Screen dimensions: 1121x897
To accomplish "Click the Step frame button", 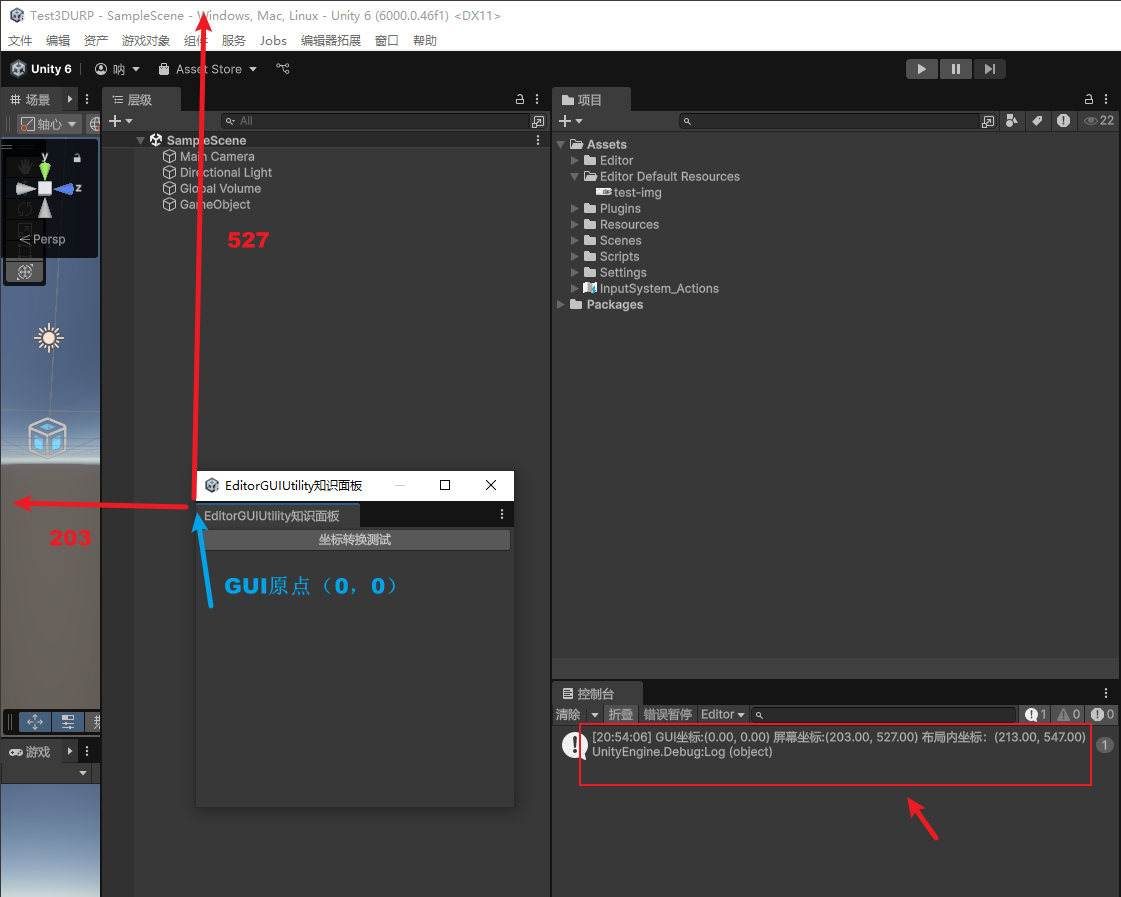I will pyautogui.click(x=989, y=69).
